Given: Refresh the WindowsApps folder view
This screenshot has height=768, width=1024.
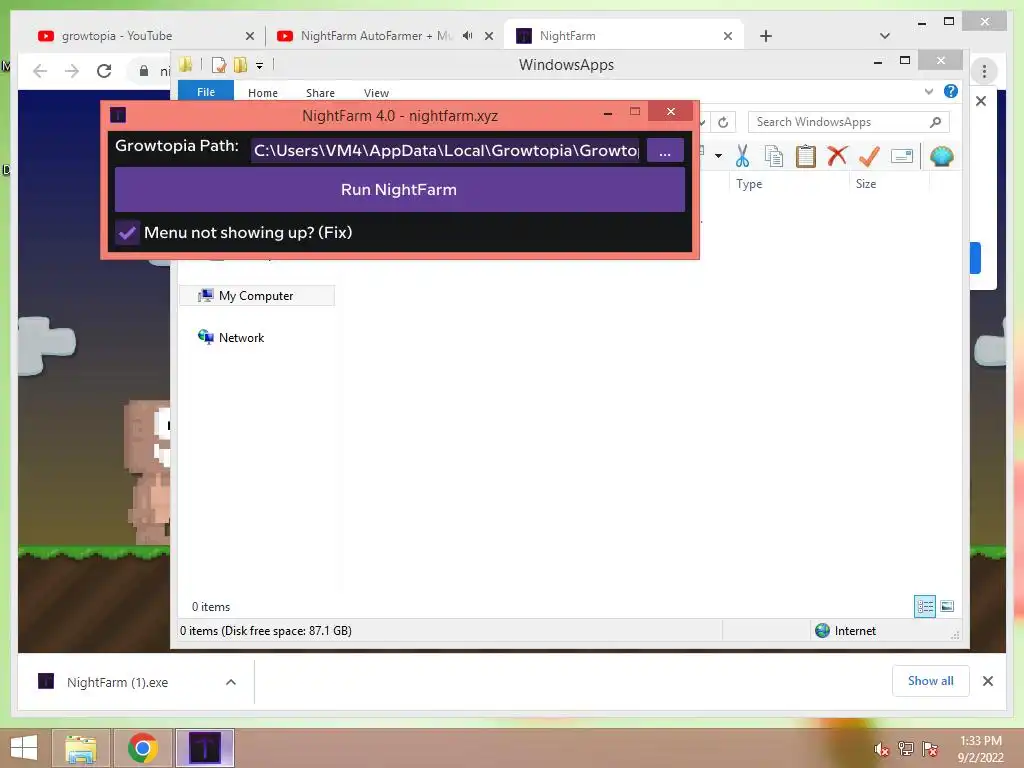Looking at the screenshot, I should [723, 122].
